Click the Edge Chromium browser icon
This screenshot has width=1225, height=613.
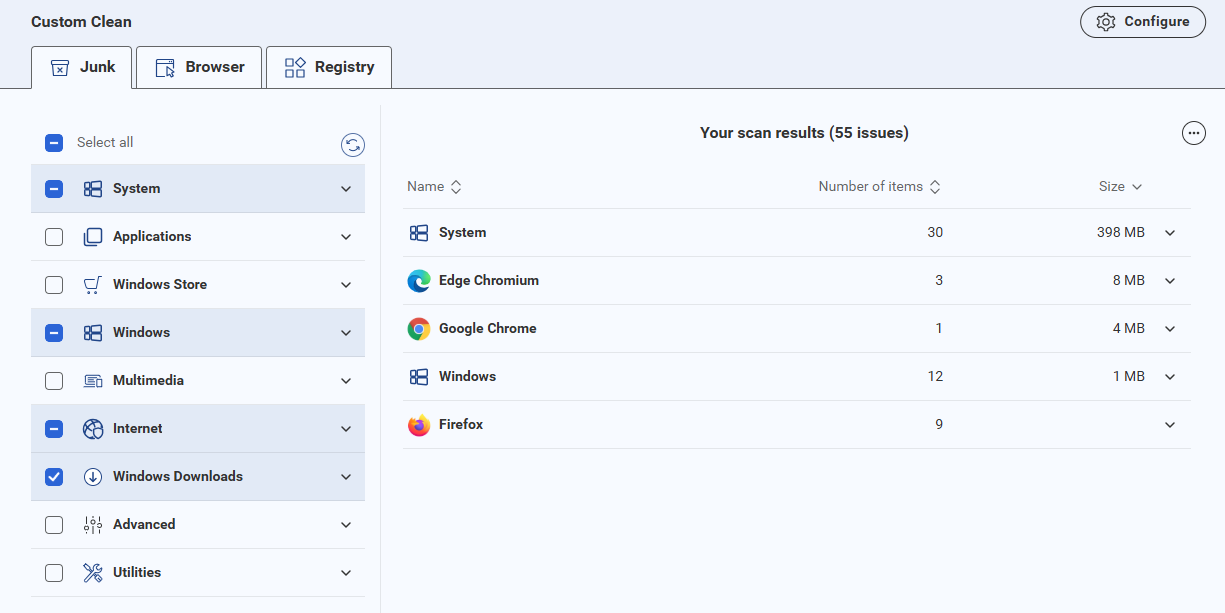(x=419, y=281)
